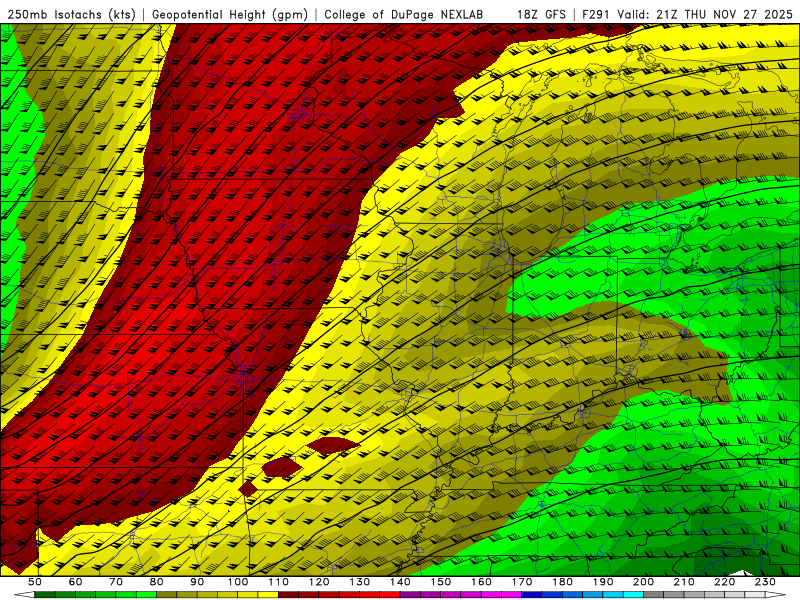Click the 'Geopotential Height (gpm)' title text
This screenshot has height=600, width=800.
click(x=230, y=15)
